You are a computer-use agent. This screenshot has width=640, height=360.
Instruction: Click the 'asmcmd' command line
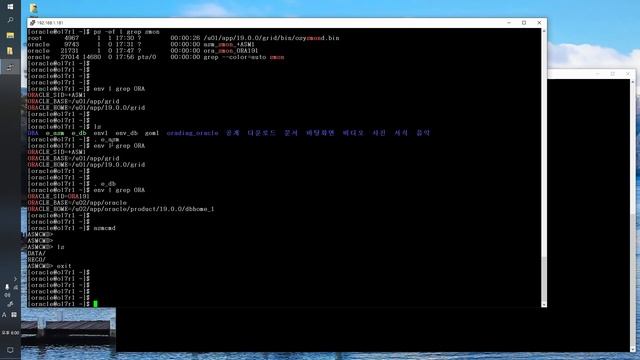71,228
